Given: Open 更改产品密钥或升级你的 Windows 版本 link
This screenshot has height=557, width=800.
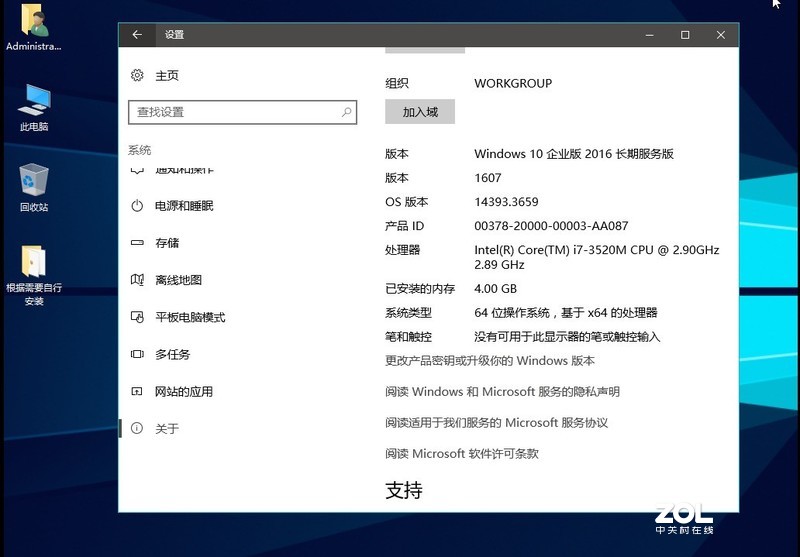Looking at the screenshot, I should (490, 361).
